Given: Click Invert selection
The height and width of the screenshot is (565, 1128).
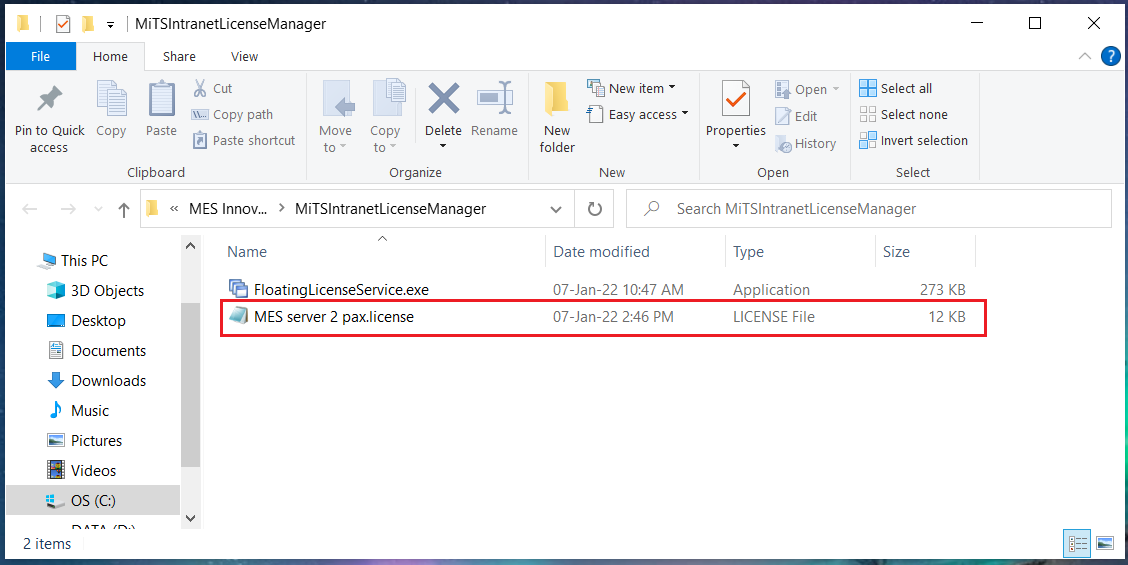Looking at the screenshot, I should (x=914, y=140).
